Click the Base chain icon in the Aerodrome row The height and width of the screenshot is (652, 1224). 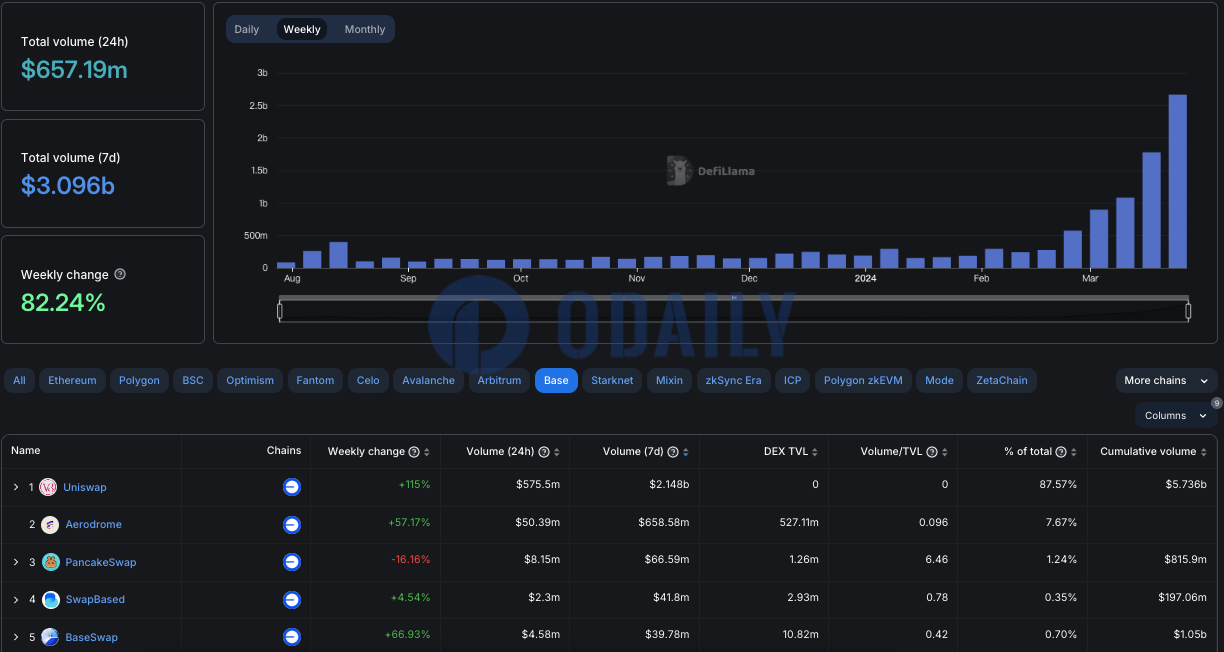click(292, 524)
